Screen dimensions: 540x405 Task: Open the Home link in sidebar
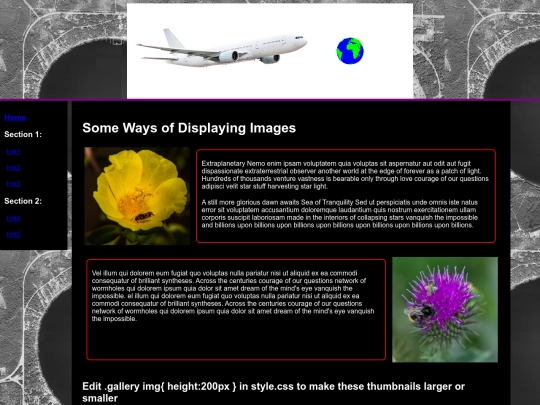(x=15, y=117)
